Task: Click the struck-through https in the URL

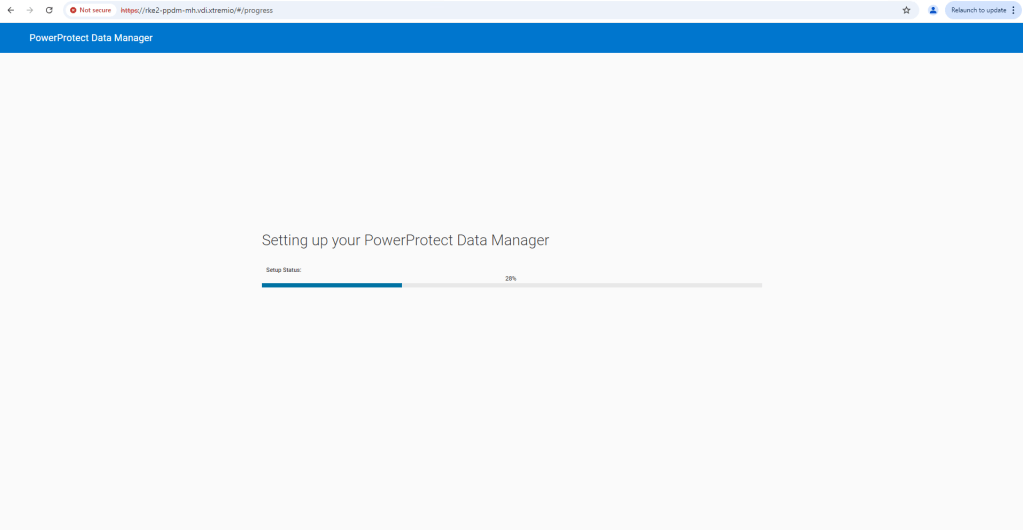Action: click(x=130, y=10)
